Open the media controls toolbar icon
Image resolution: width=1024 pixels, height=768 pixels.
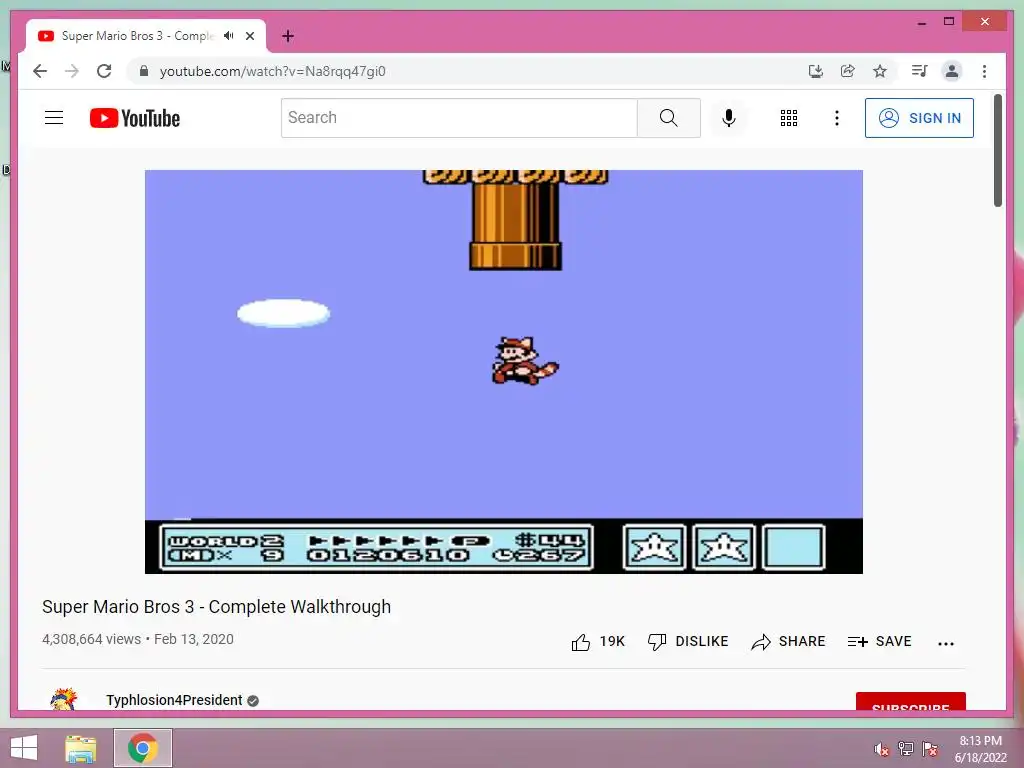[x=920, y=71]
